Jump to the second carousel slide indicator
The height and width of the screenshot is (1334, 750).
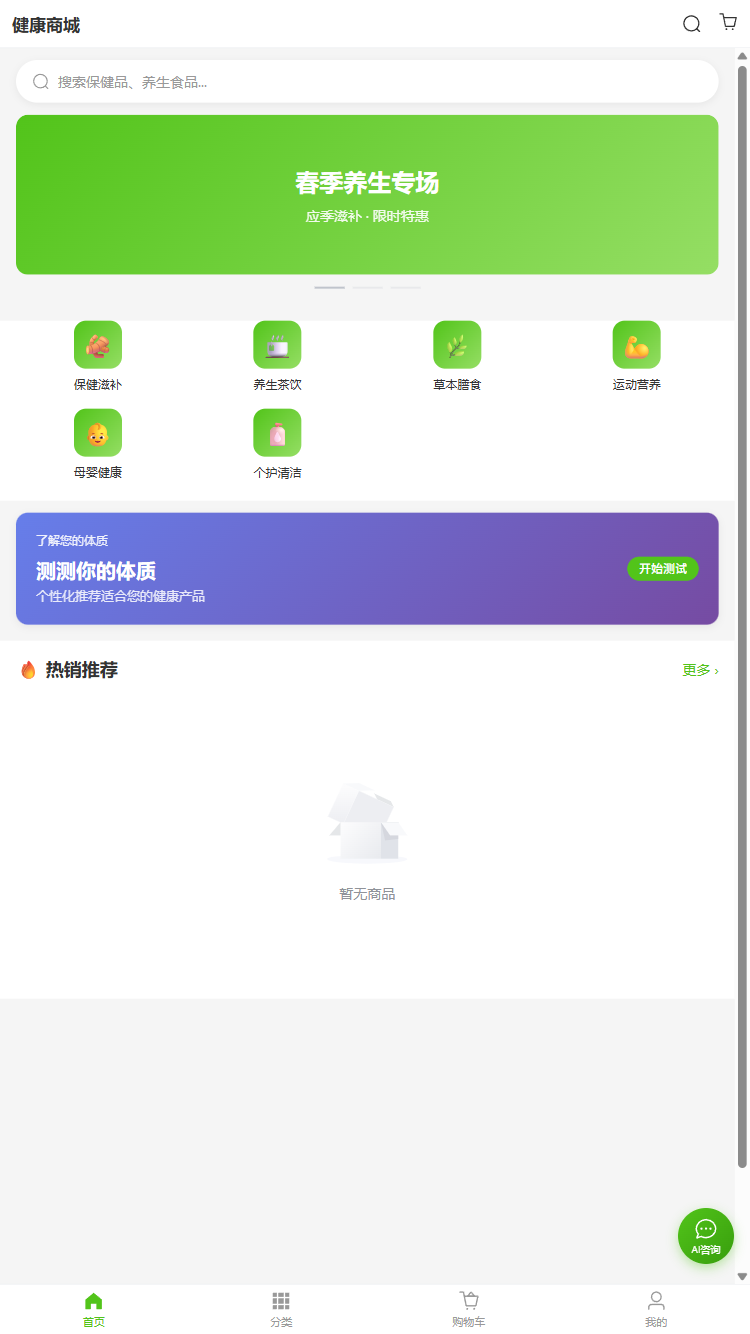[x=367, y=288]
